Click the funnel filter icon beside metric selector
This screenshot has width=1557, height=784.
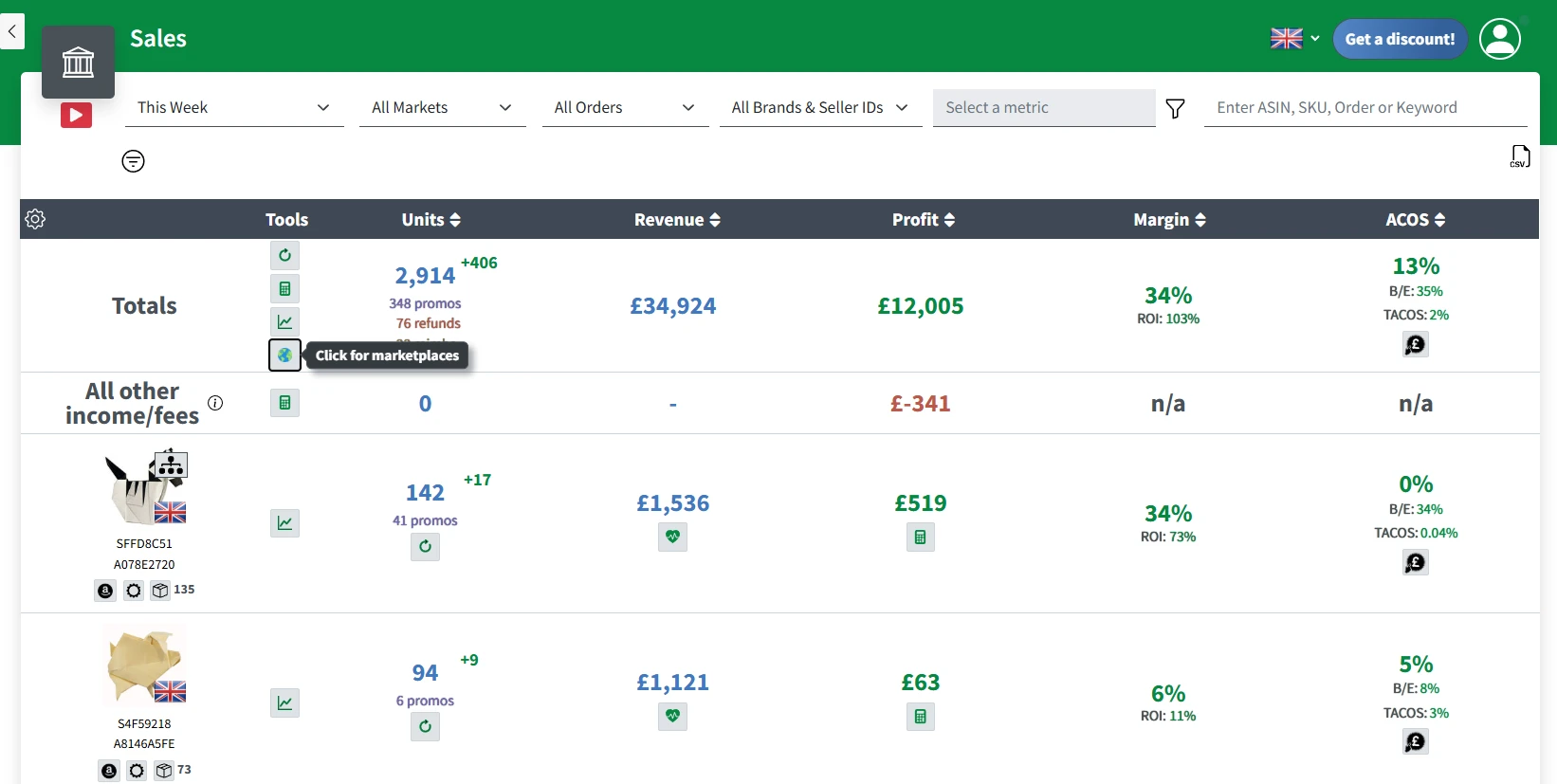(x=1175, y=108)
